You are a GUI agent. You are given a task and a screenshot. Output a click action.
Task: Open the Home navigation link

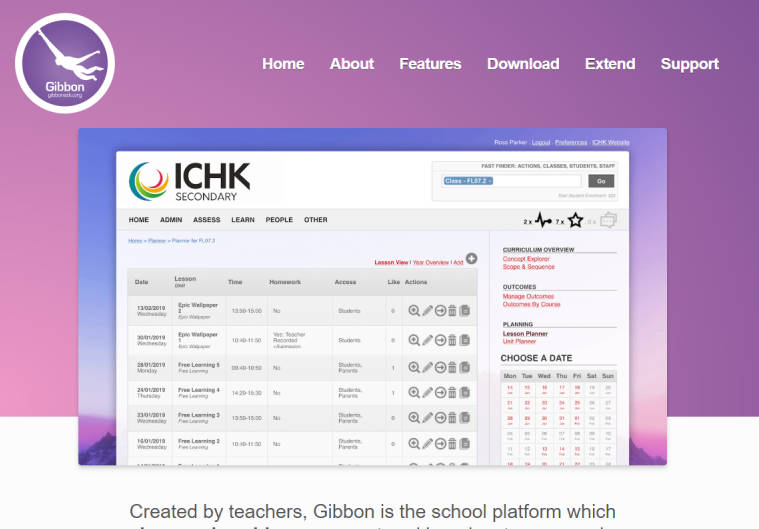coord(283,63)
